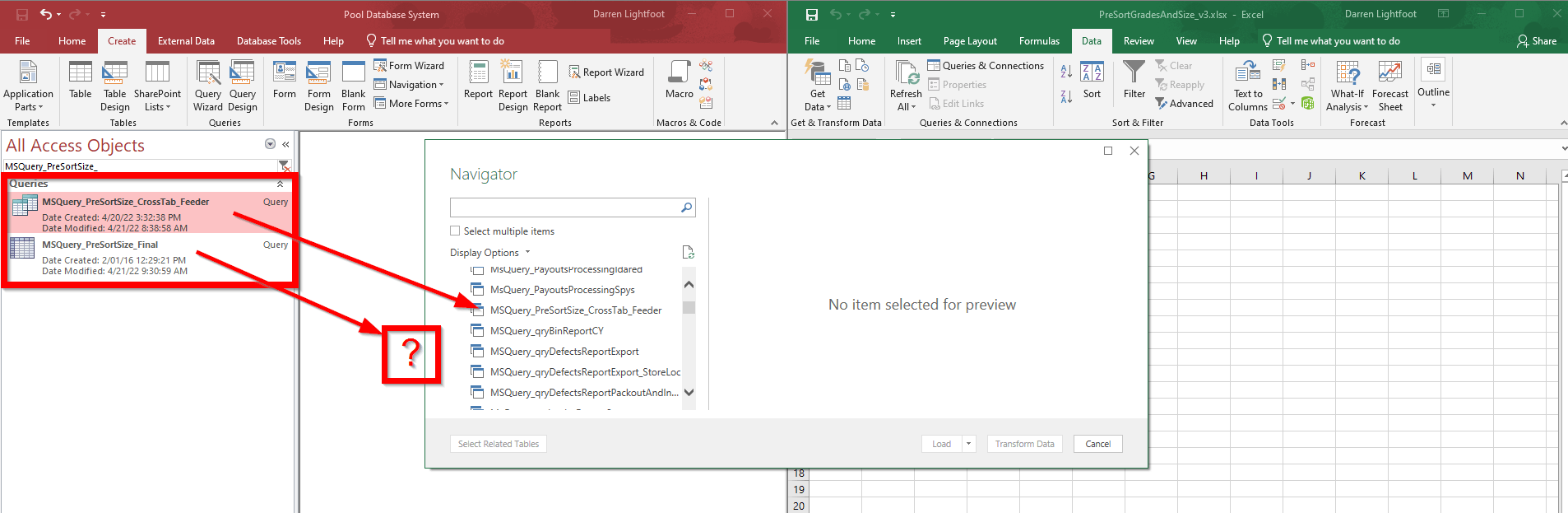
Task: Open Formulas tab in Excel
Action: pos(1039,41)
